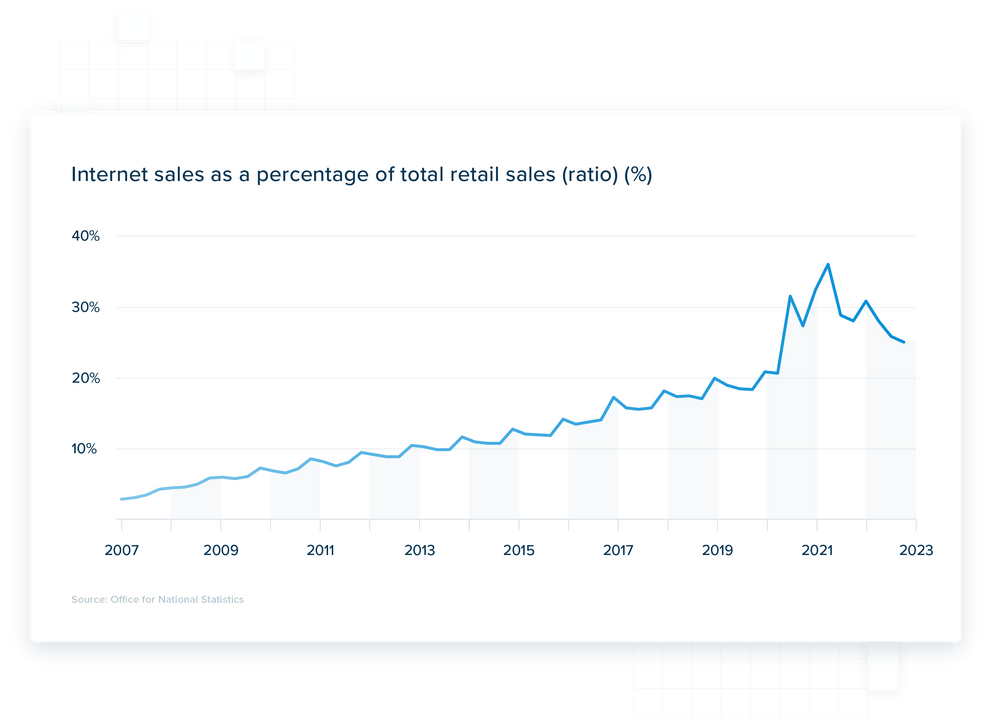This screenshot has width=992, height=718.
Task: Click the 20% y-axis label
Action: coord(85,378)
